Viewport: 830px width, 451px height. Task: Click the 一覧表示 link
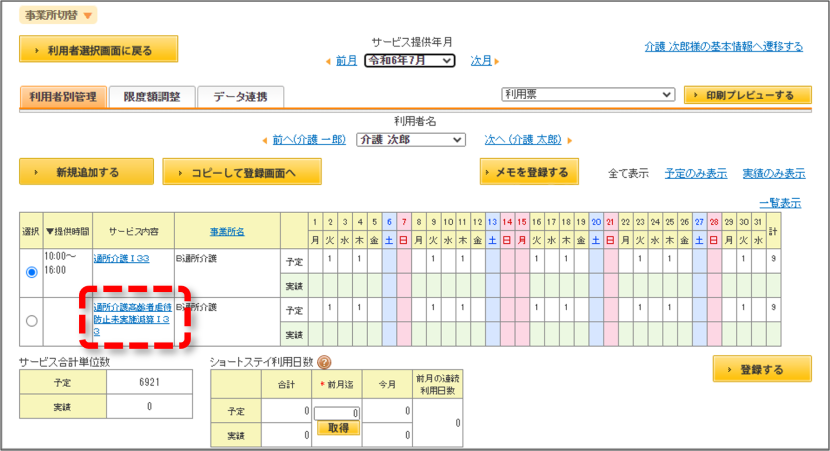pyautogui.click(x=780, y=203)
